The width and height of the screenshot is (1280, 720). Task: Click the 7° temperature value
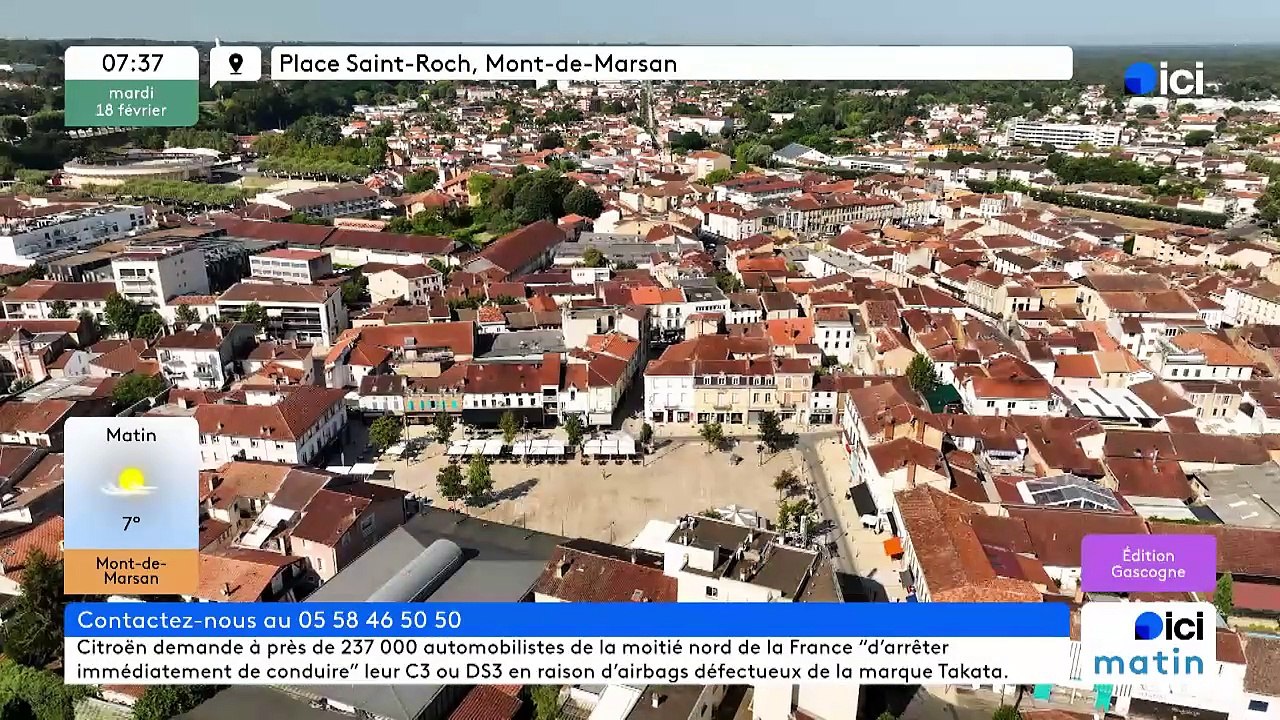pyautogui.click(x=131, y=523)
